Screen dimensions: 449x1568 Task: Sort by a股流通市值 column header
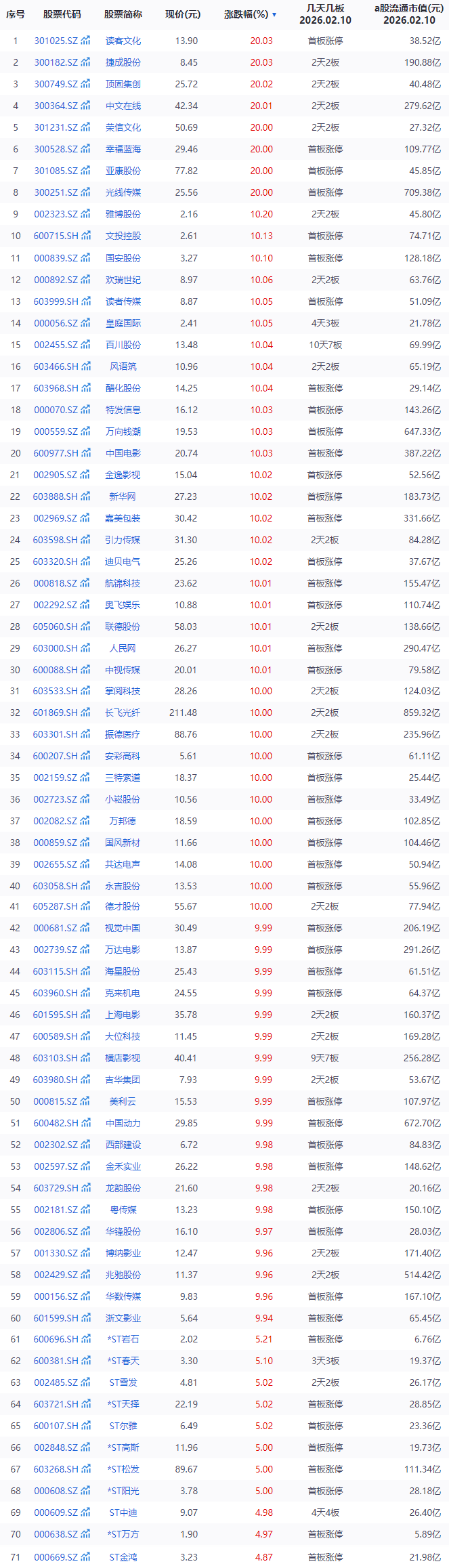pyautogui.click(x=409, y=14)
